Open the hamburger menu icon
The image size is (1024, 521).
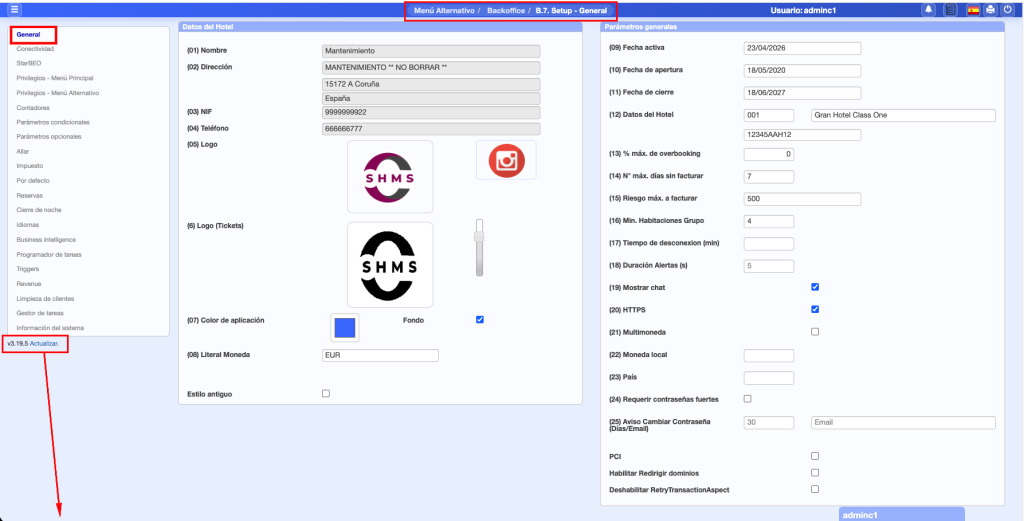point(14,10)
